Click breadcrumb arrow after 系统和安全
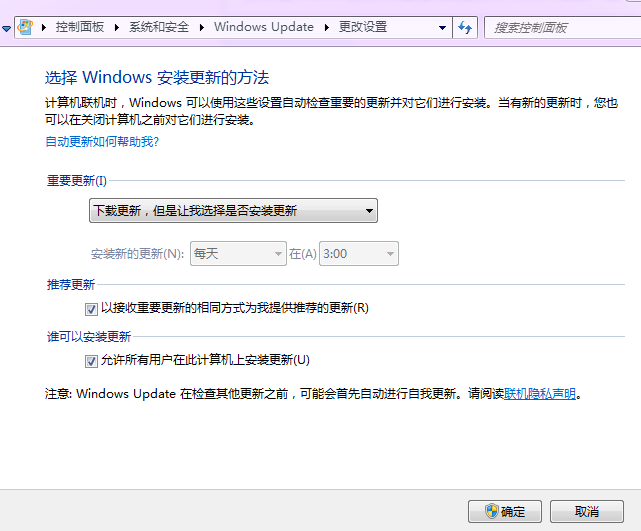The image size is (641, 531). click(x=205, y=27)
